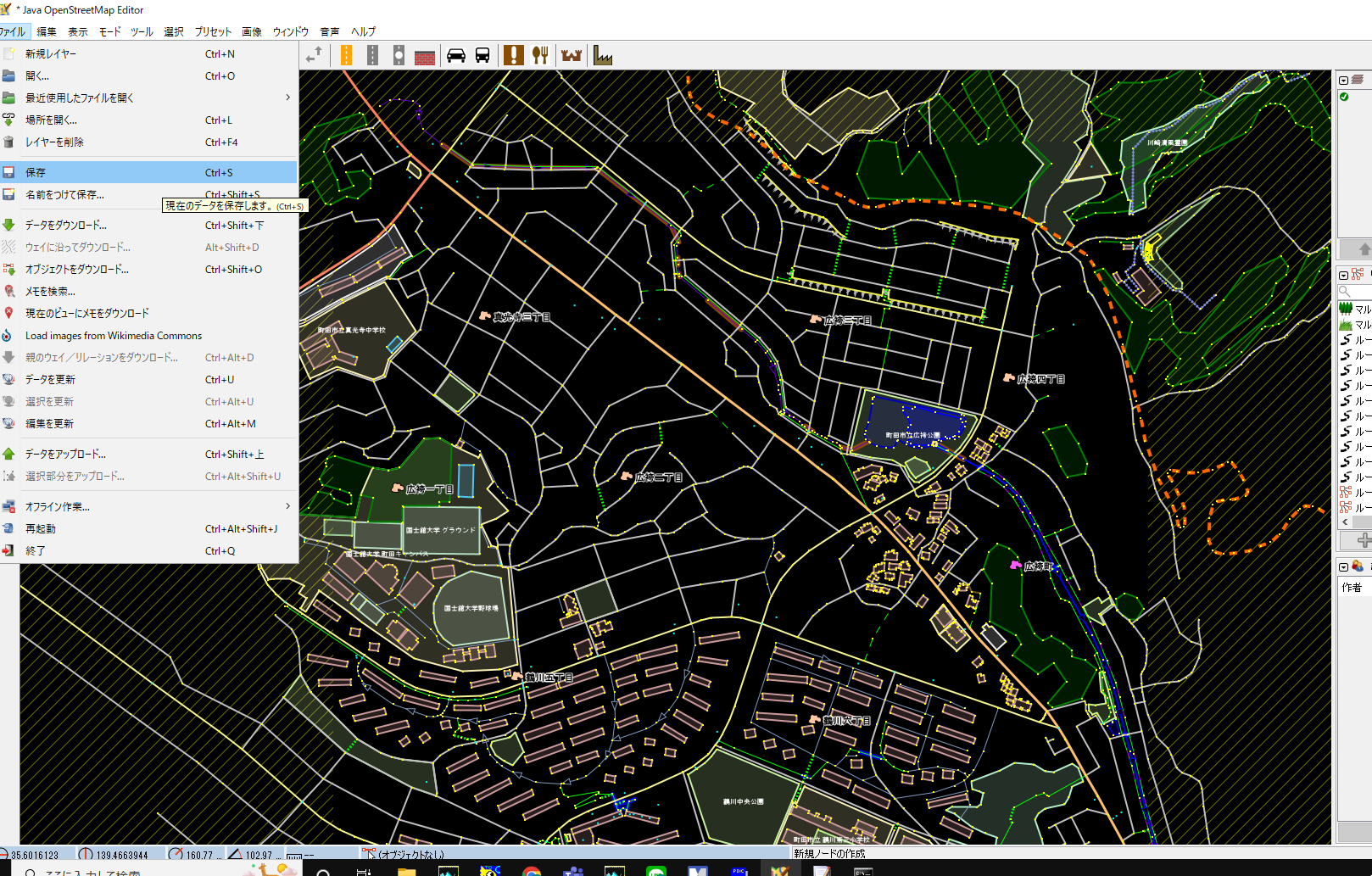The width and height of the screenshot is (1372, 876).
Task: Click the car preset icon in toolbar
Action: (x=456, y=56)
